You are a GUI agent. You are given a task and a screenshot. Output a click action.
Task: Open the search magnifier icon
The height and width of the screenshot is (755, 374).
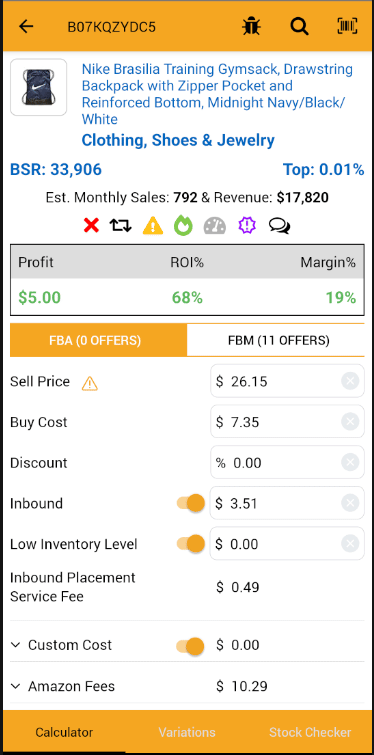pos(299,26)
